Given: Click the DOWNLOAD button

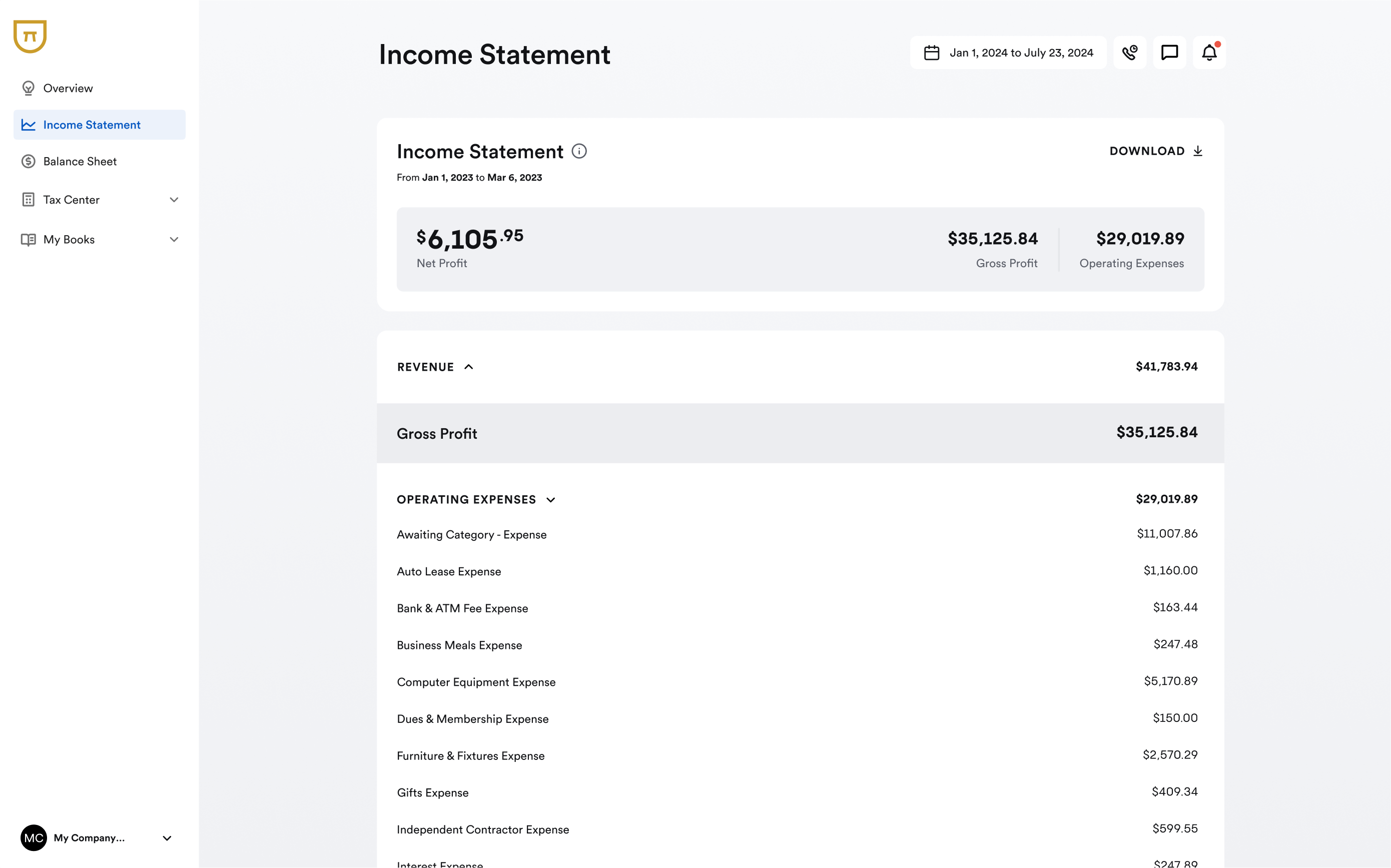Looking at the screenshot, I should point(1147,151).
